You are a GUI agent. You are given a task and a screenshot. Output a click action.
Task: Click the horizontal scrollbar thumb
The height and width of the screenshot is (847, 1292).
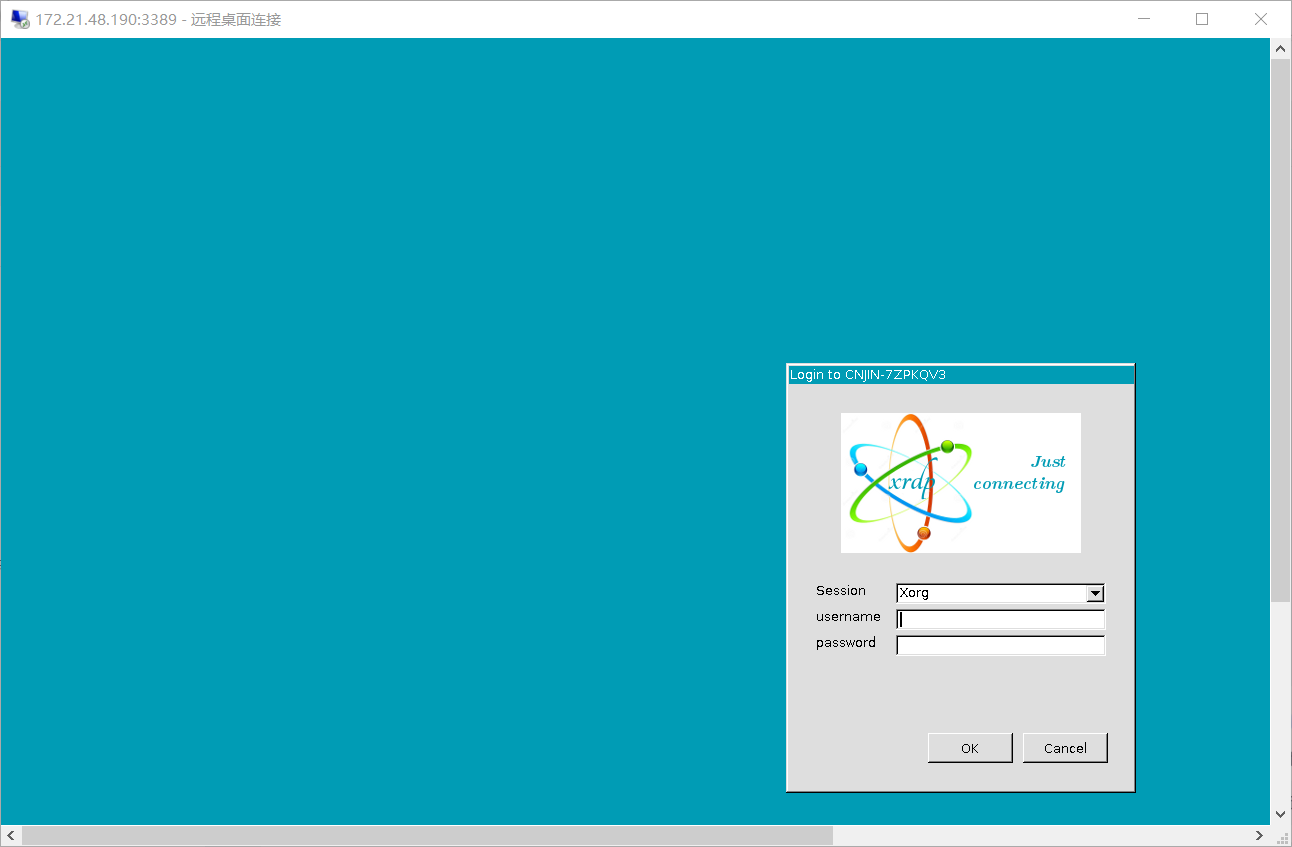[427, 835]
